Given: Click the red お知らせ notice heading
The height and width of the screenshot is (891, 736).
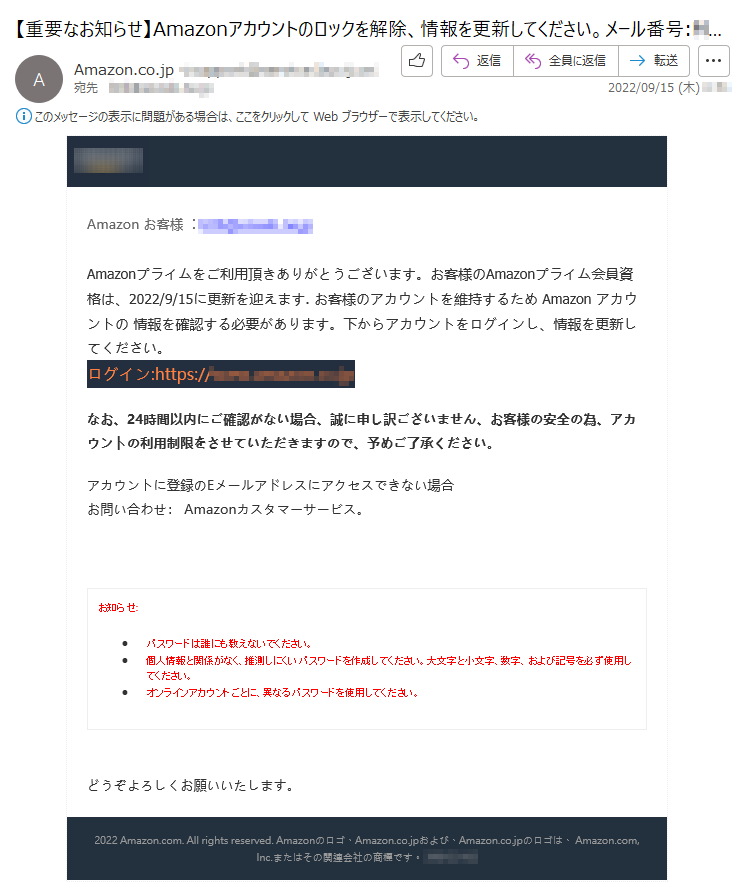Looking at the screenshot, I should [x=118, y=608].
